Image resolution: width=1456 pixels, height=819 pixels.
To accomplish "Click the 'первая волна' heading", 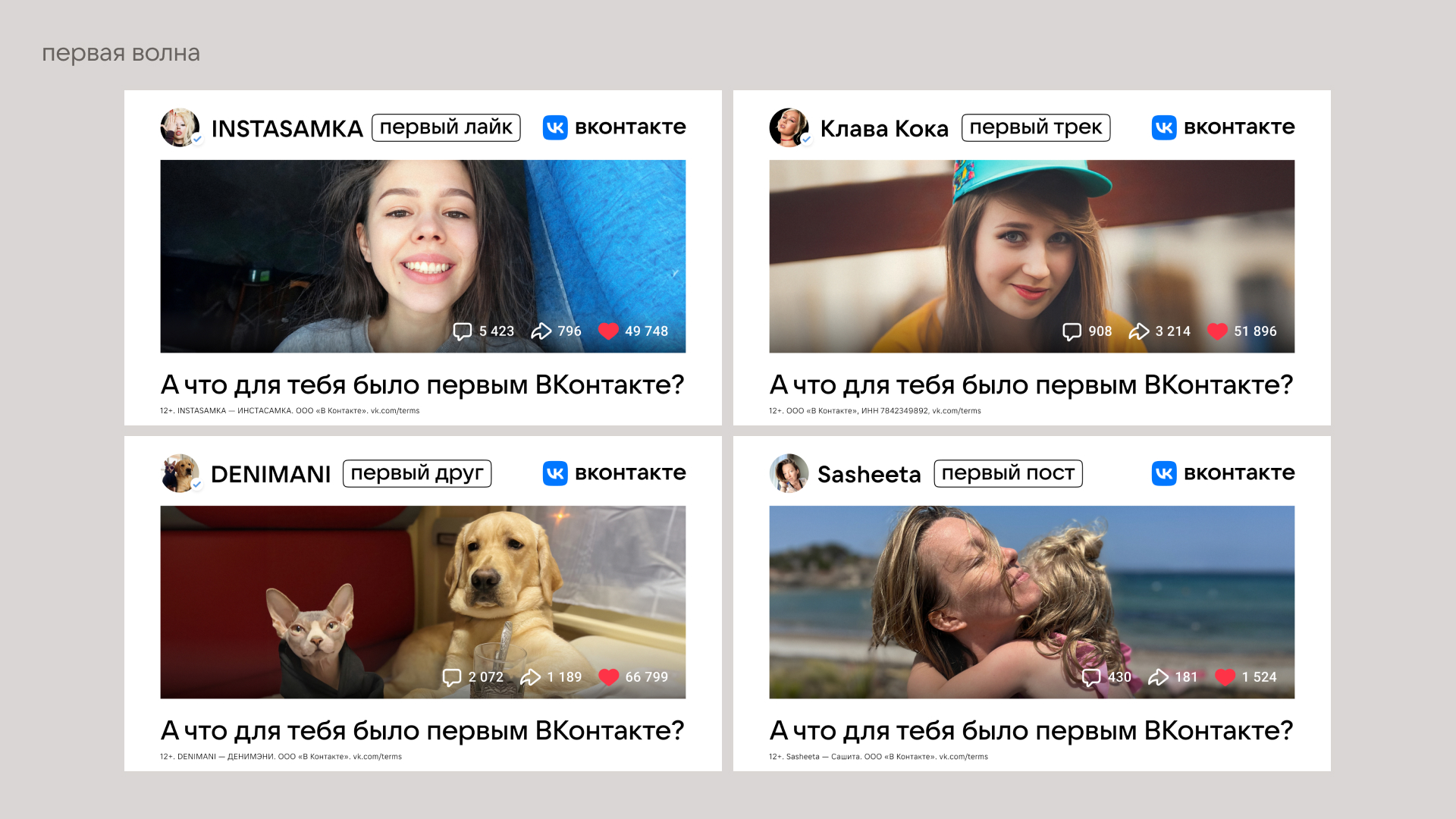I will 121,53.
